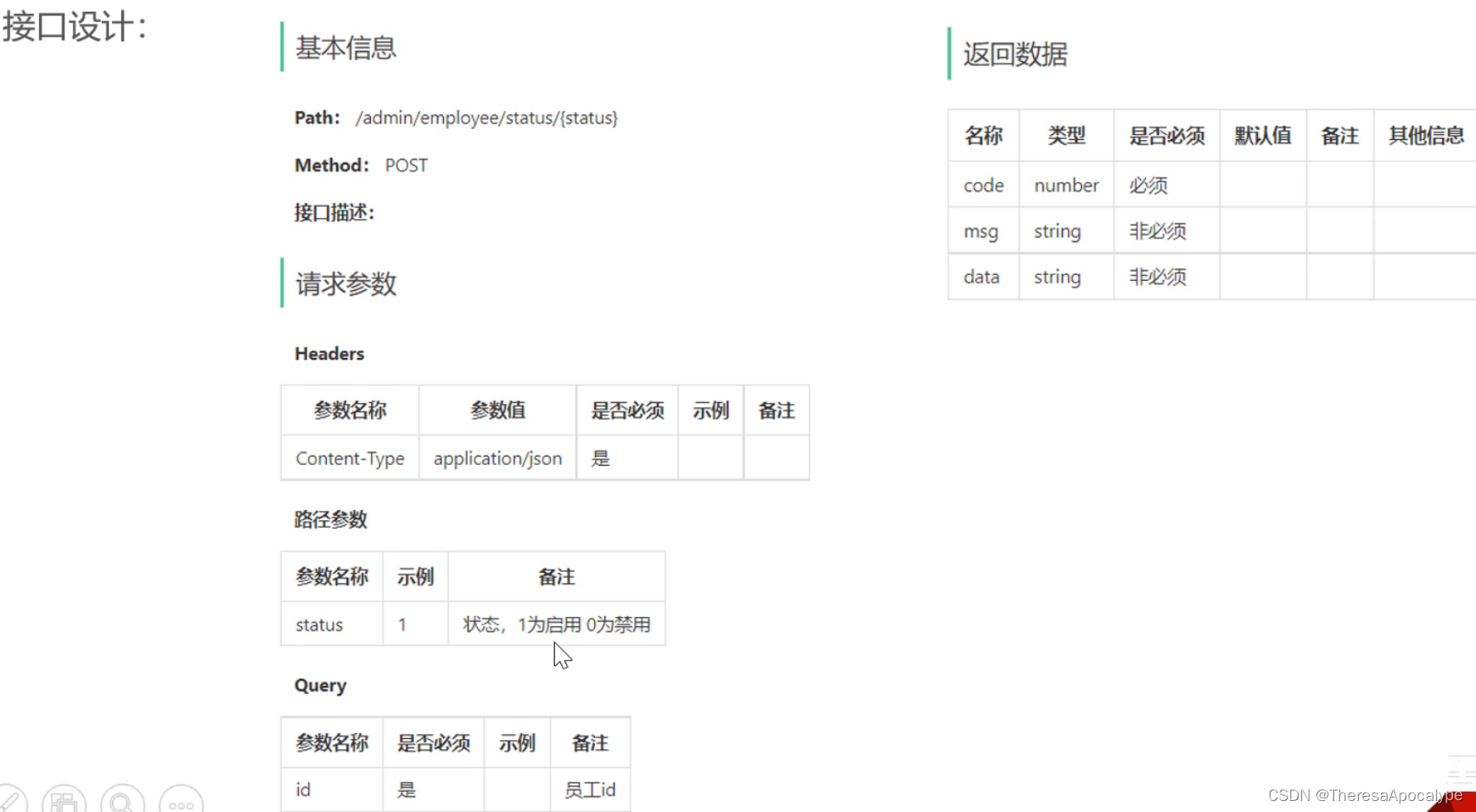This screenshot has width=1476, height=812.
Task: Click the 'Query' subheading
Action: [x=320, y=686]
